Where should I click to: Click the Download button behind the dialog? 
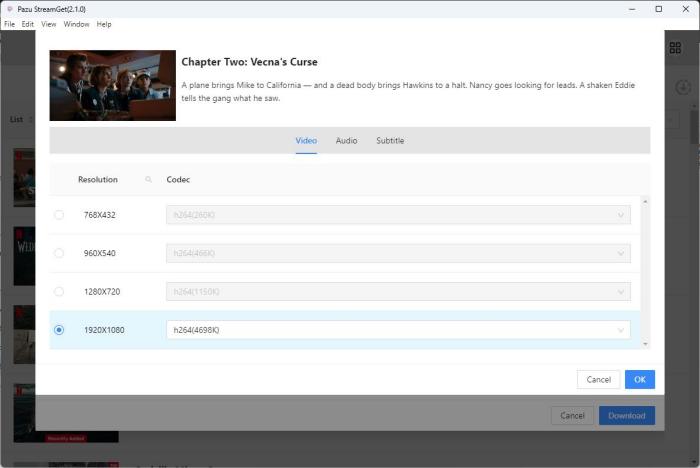click(627, 416)
